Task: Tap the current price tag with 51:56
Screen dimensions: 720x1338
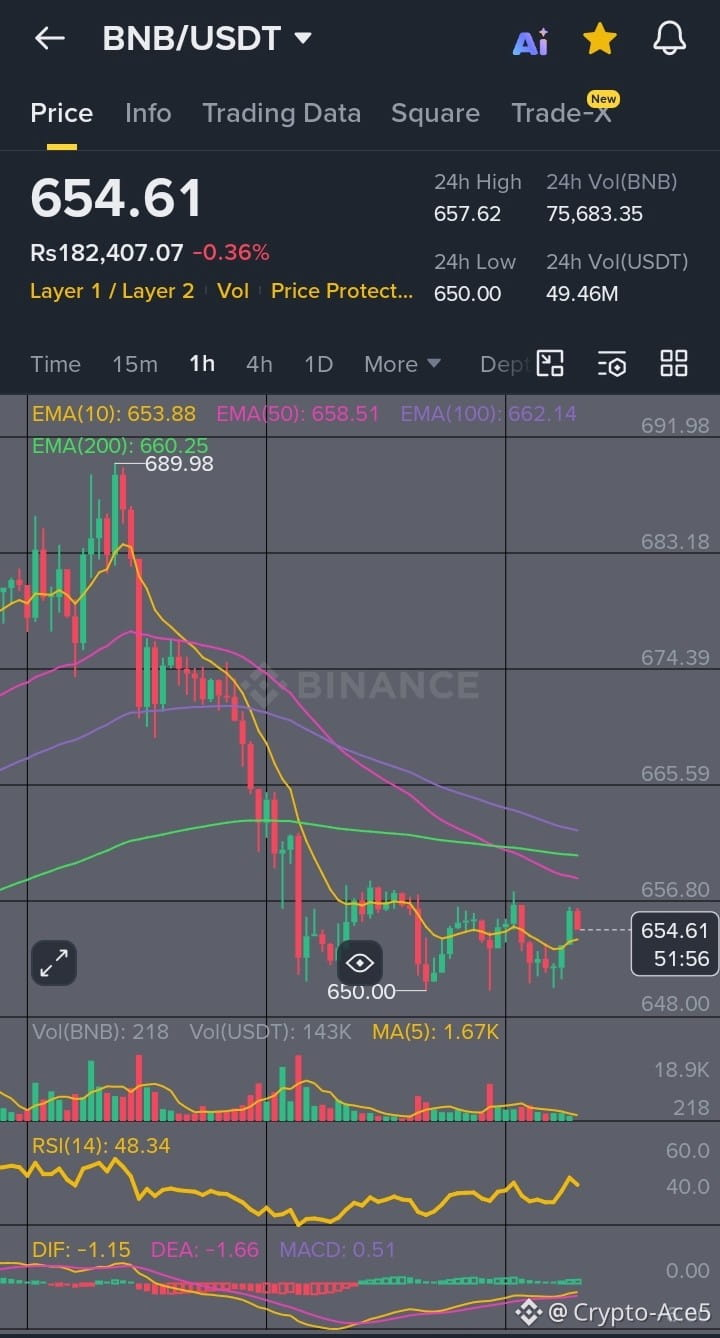Action: pos(675,944)
